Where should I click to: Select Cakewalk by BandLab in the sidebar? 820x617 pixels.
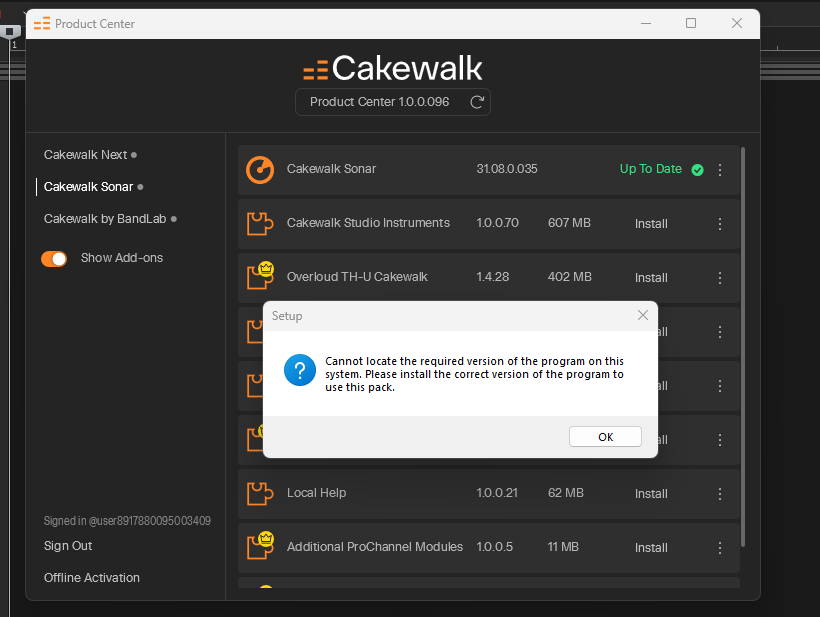click(105, 219)
